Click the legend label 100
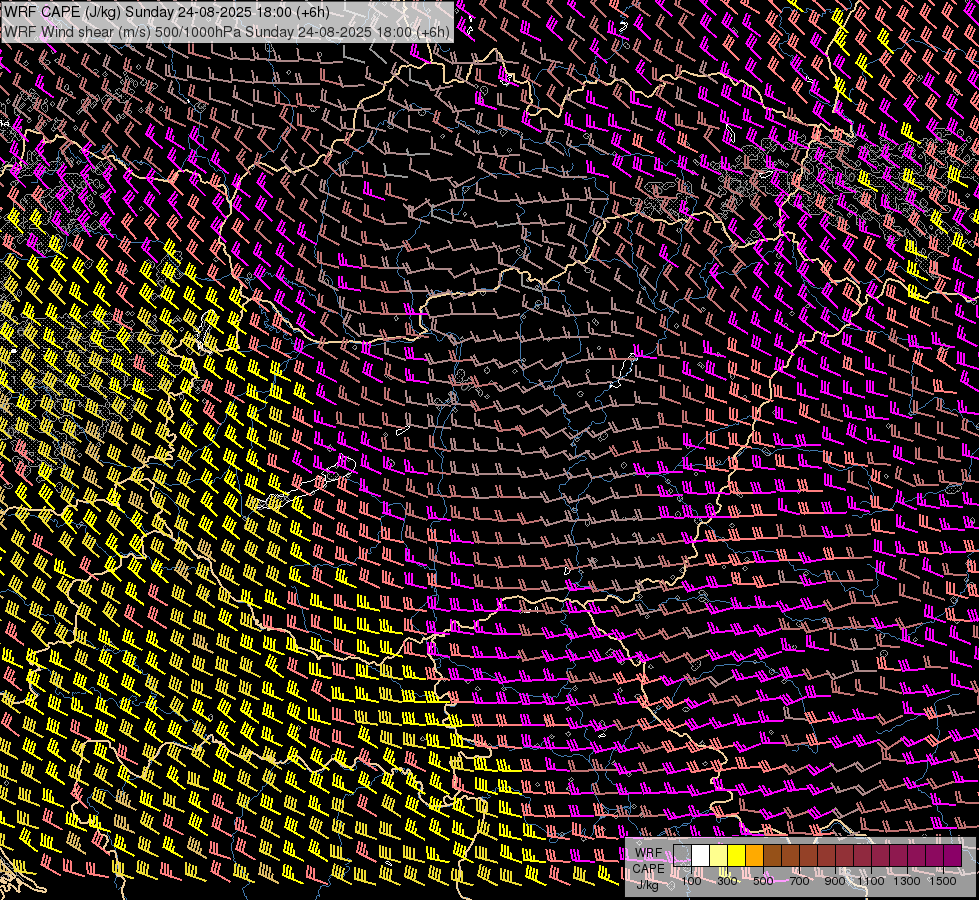Image resolution: width=979 pixels, height=900 pixels. tap(691, 881)
